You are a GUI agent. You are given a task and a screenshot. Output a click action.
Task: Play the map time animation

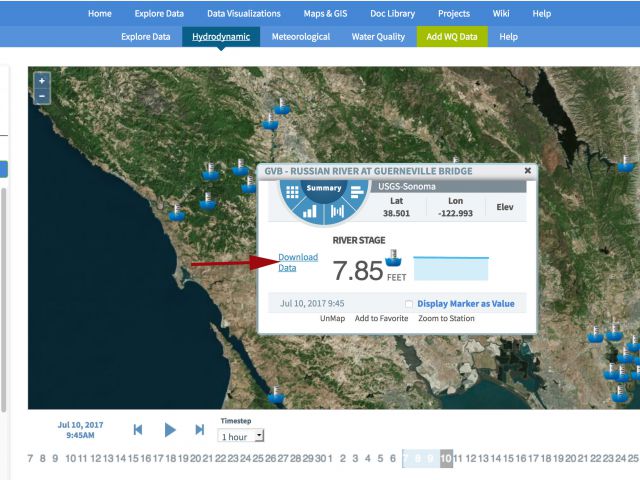(x=170, y=430)
